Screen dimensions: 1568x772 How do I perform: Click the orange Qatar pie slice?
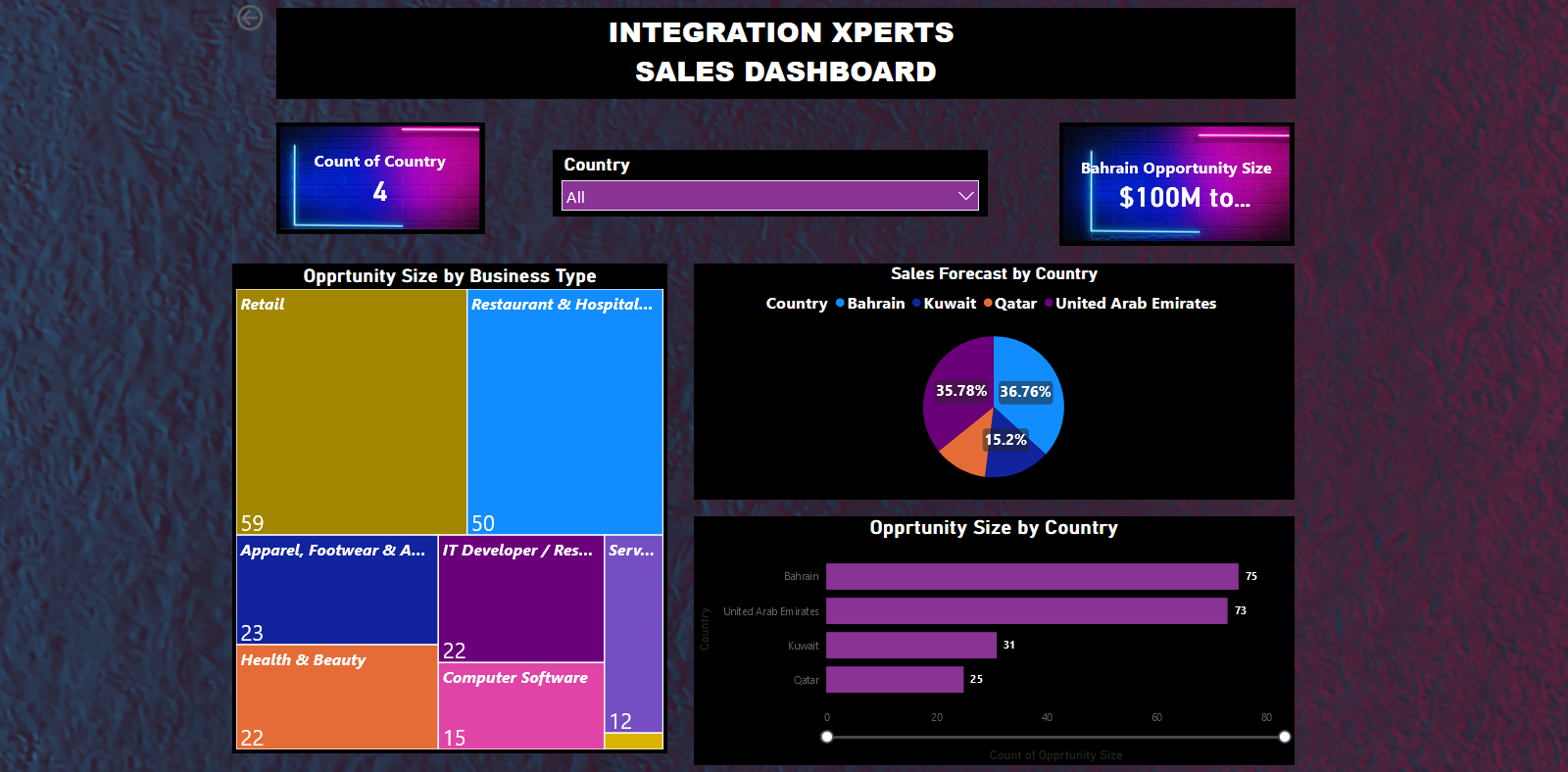coord(970,450)
